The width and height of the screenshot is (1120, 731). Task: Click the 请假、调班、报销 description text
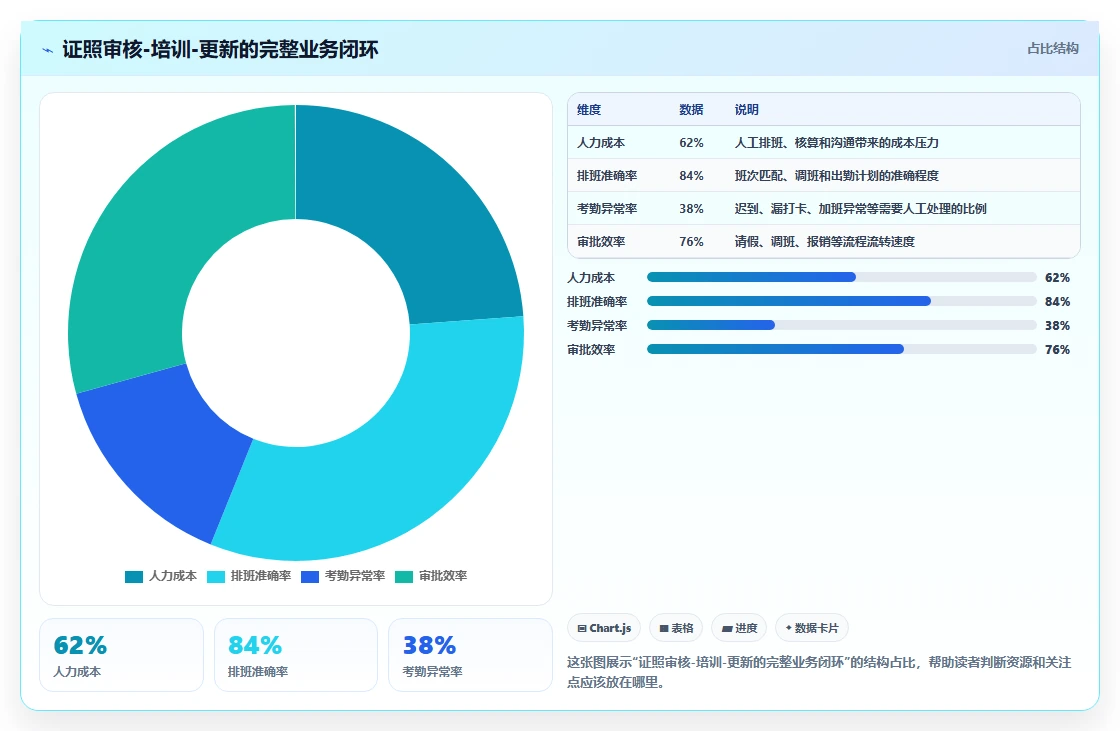(x=824, y=242)
